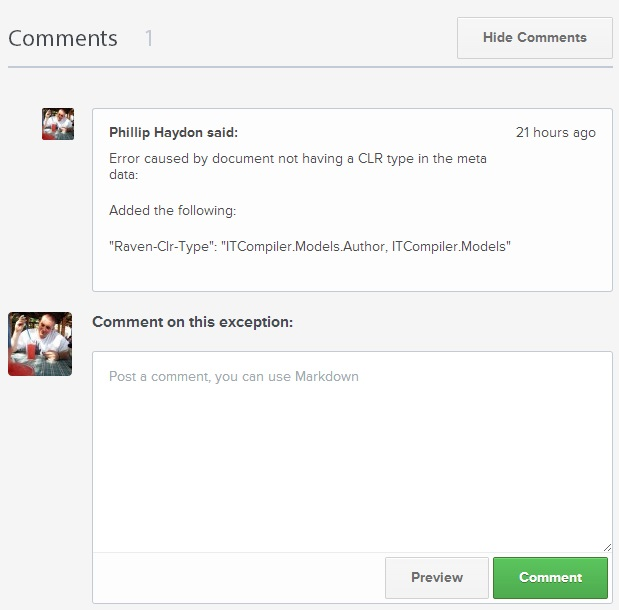This screenshot has height=610, width=619.
Task: Click the '21 hours ago' timestamp
Action: pyautogui.click(x=555, y=133)
